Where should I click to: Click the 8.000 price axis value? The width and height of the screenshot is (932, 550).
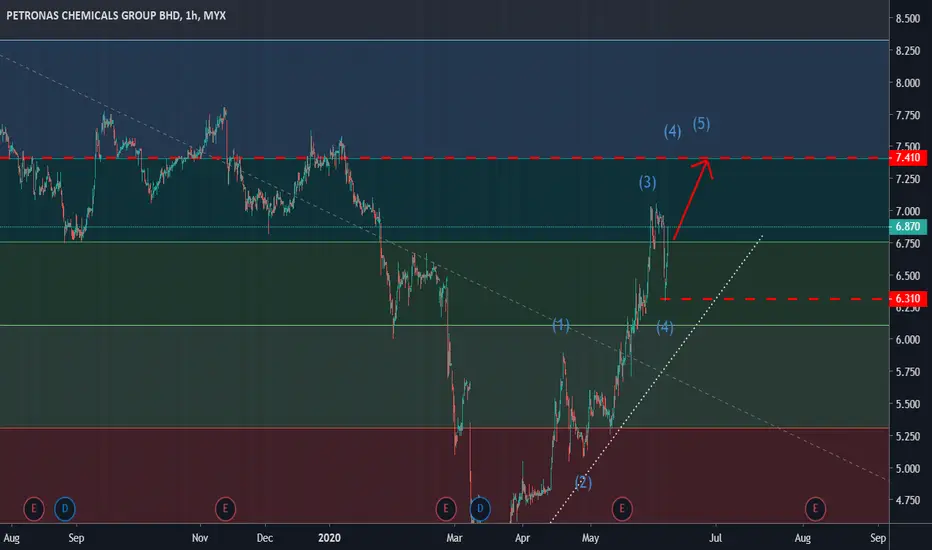coord(908,83)
